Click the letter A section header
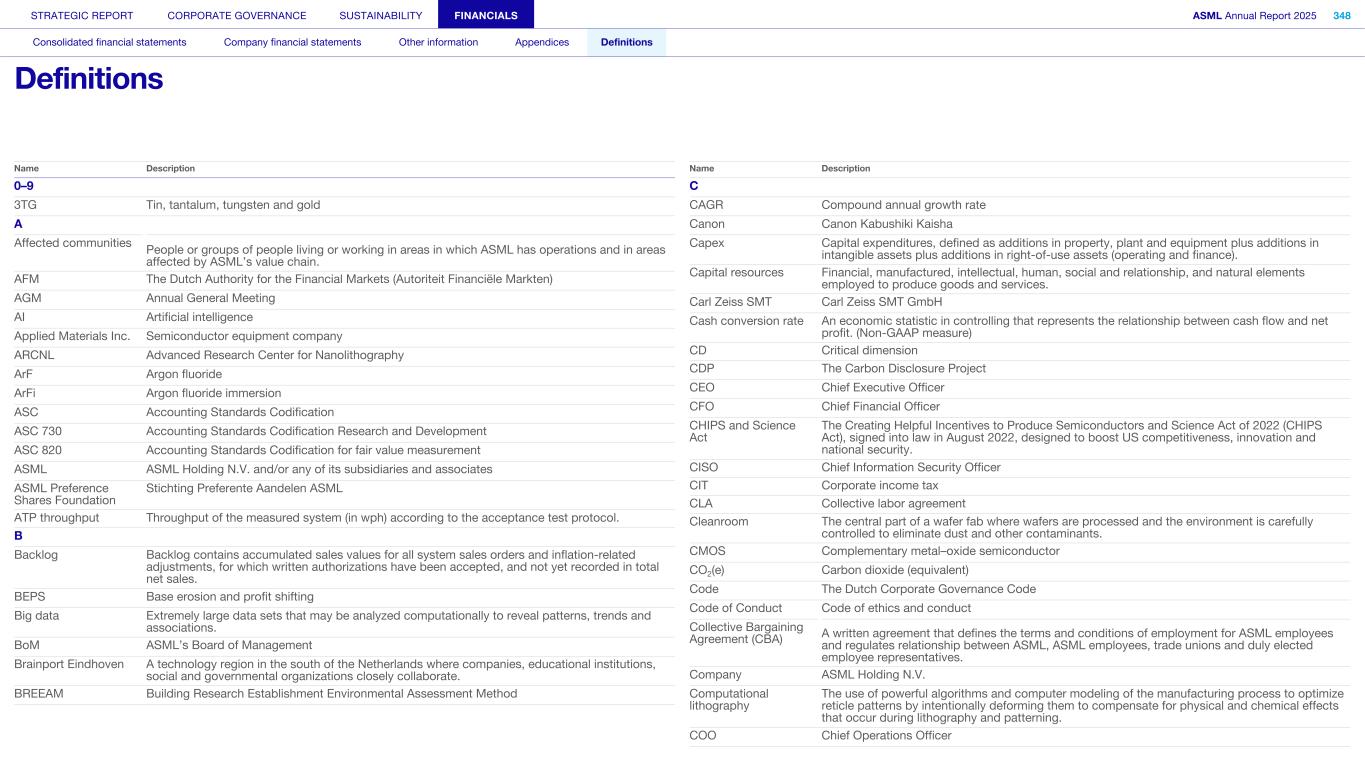 click(x=18, y=224)
